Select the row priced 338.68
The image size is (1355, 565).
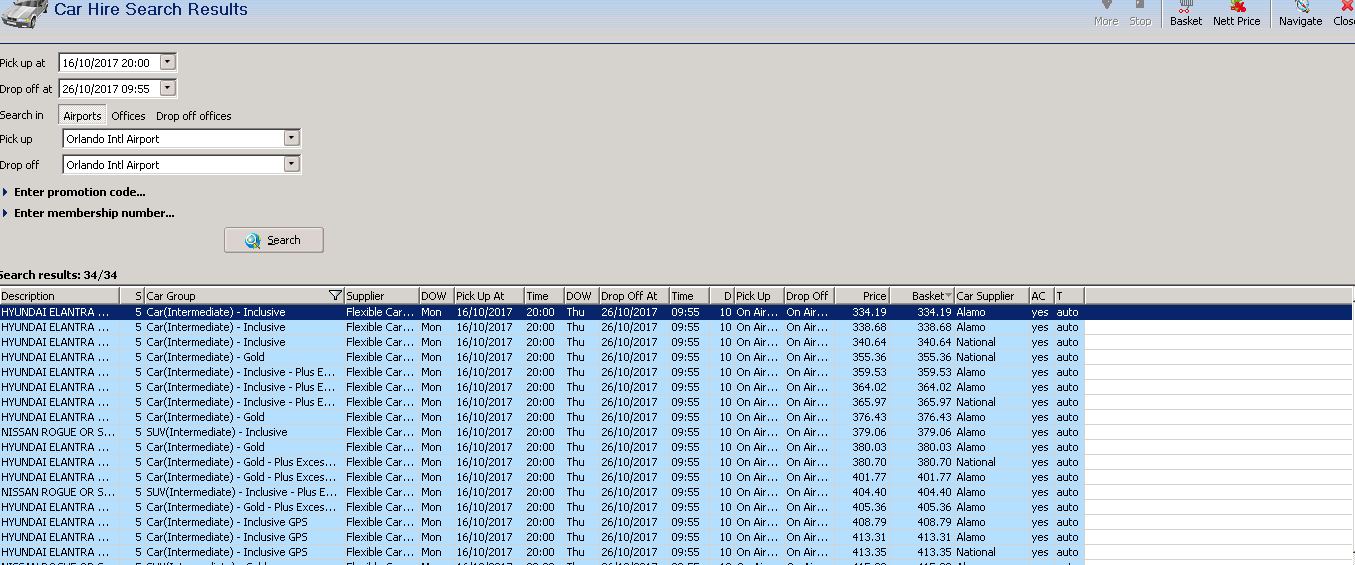(542, 327)
